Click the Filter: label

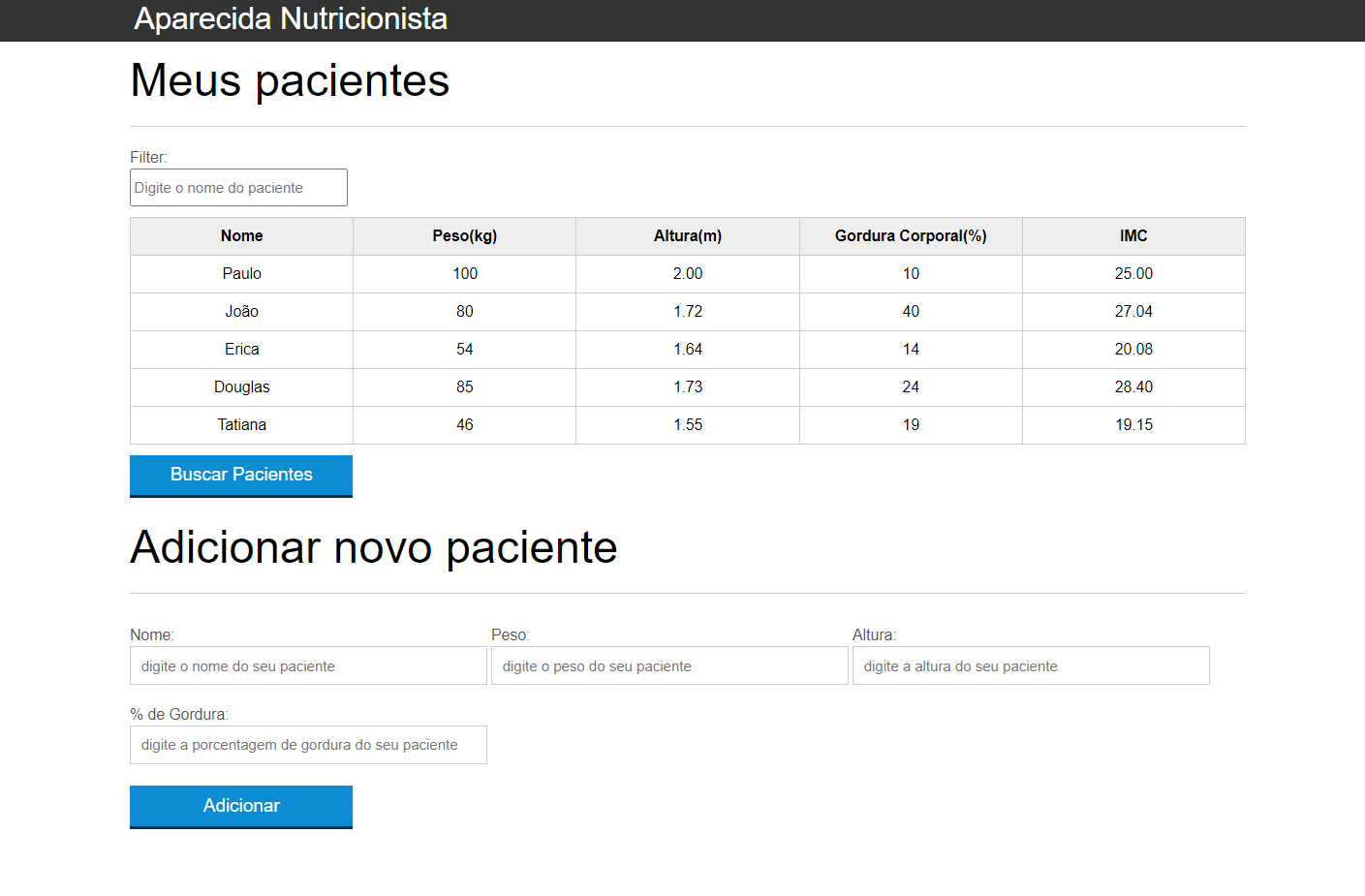click(x=148, y=157)
